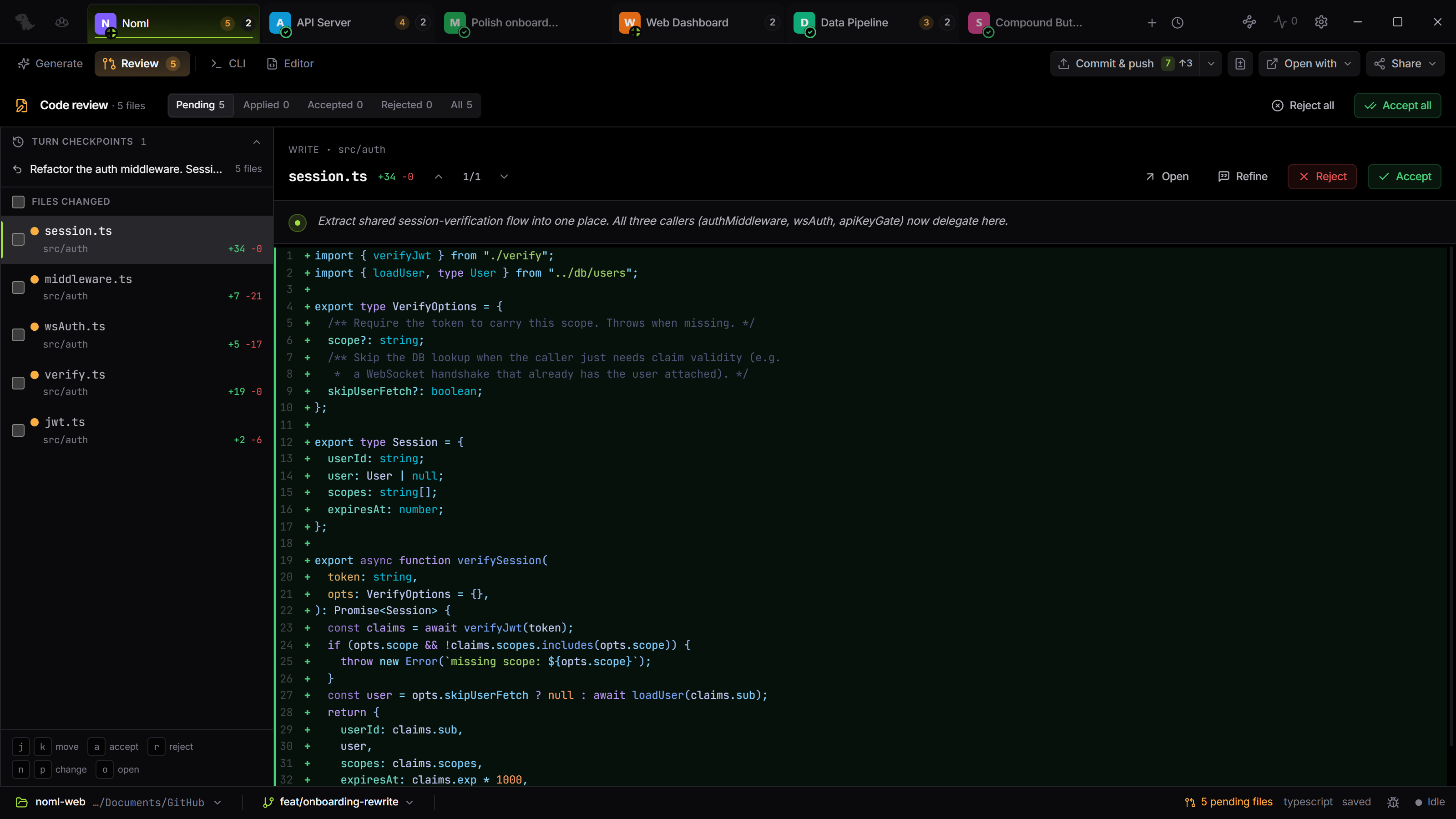The height and width of the screenshot is (819, 1456).
Task: Revert to the Refactor auth middleware checkpoint
Action: (18, 169)
